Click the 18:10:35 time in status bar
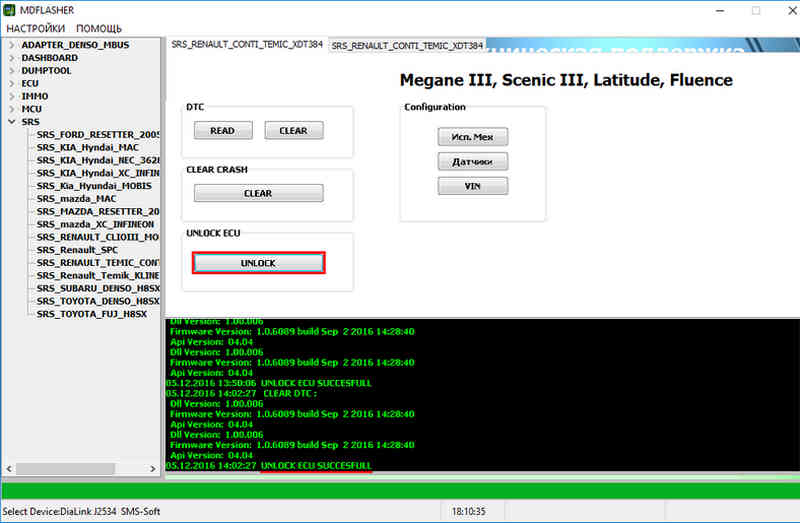Screen dimensions: 800x523 tap(468, 511)
